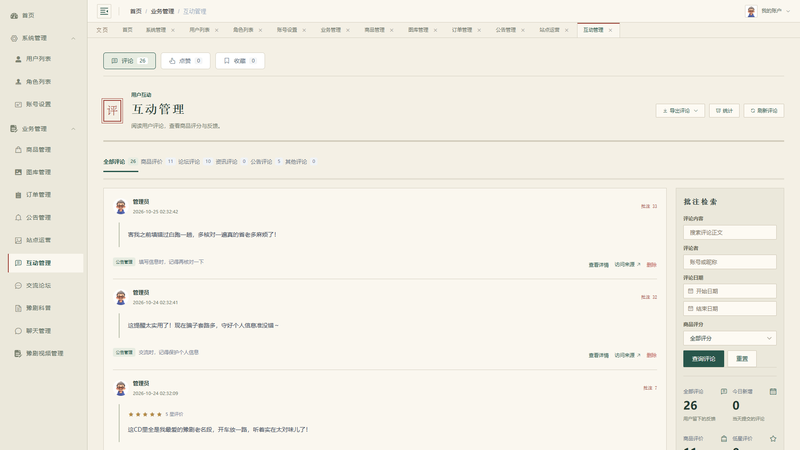Screen dimensions: 800x450
Task: Open the 全部评分 rating dropdown
Action: (x=730, y=338)
